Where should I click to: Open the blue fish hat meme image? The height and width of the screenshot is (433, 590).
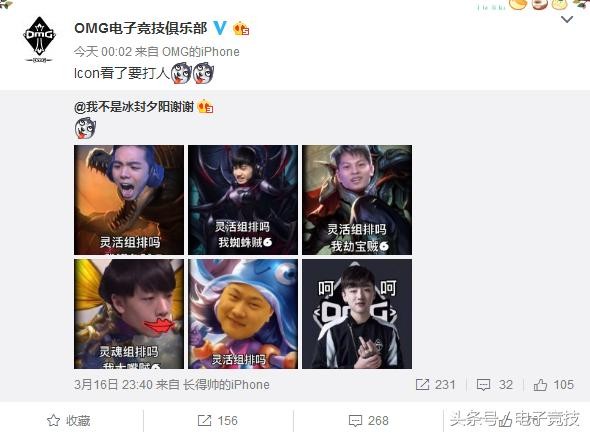[243, 314]
